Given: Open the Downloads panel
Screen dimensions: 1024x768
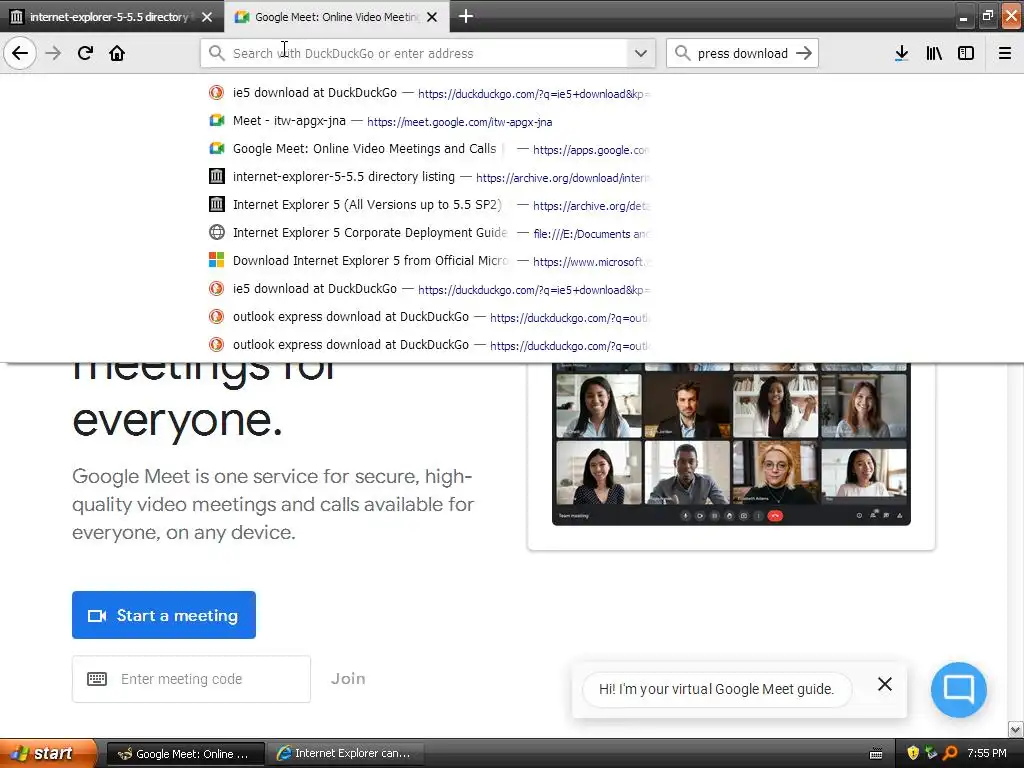Looking at the screenshot, I should pos(901,53).
